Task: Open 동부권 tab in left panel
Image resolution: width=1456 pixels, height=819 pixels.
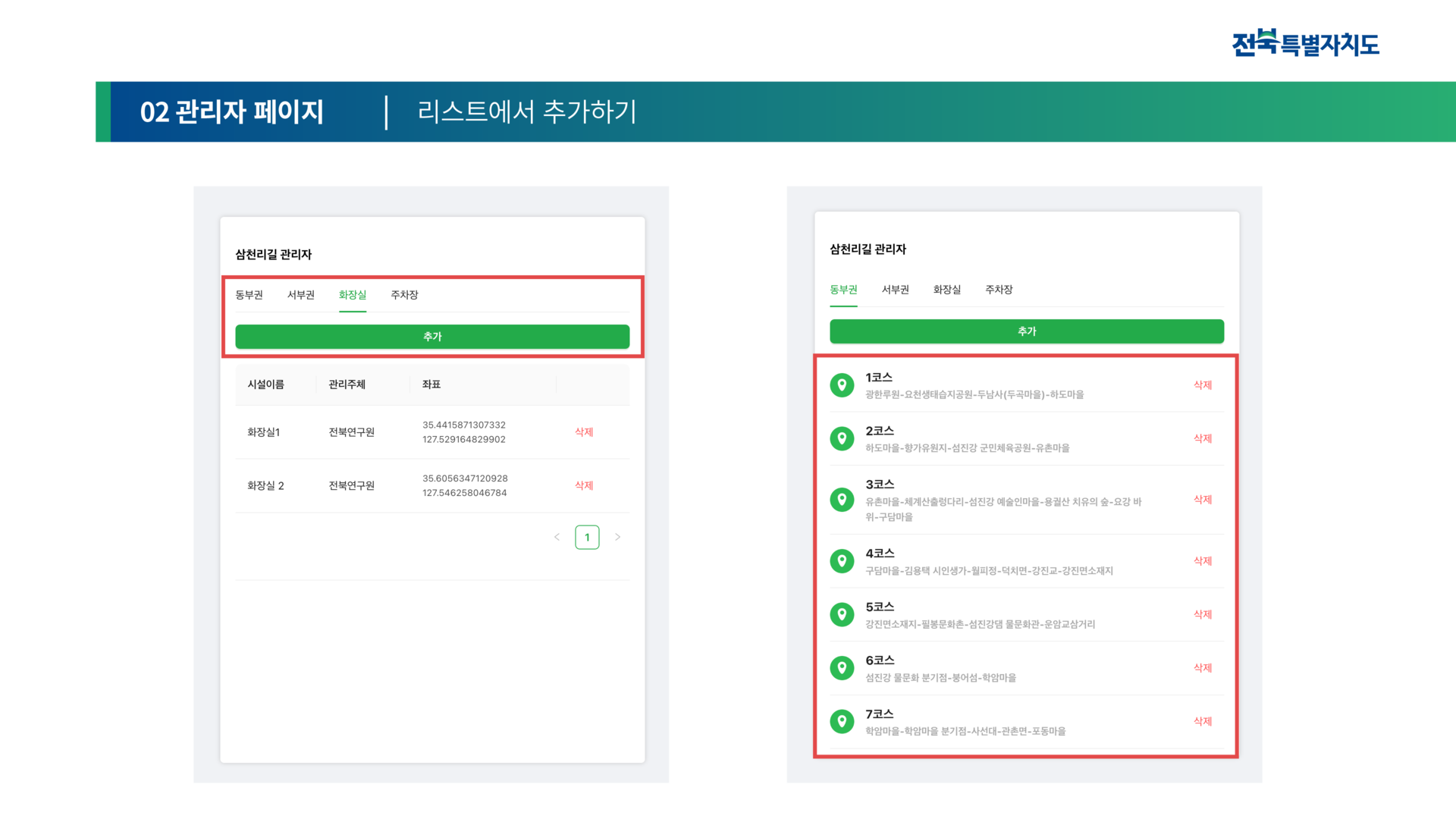Action: (249, 295)
